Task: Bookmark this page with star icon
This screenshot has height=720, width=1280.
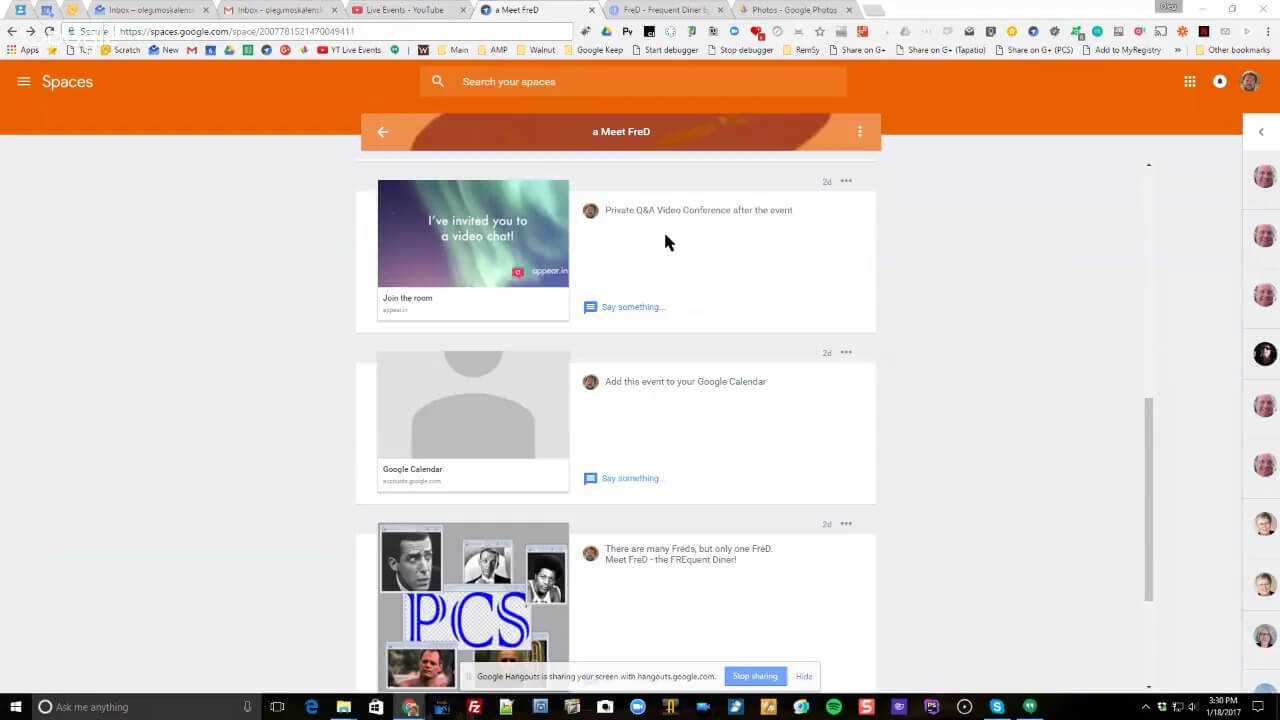Action: 820,31
